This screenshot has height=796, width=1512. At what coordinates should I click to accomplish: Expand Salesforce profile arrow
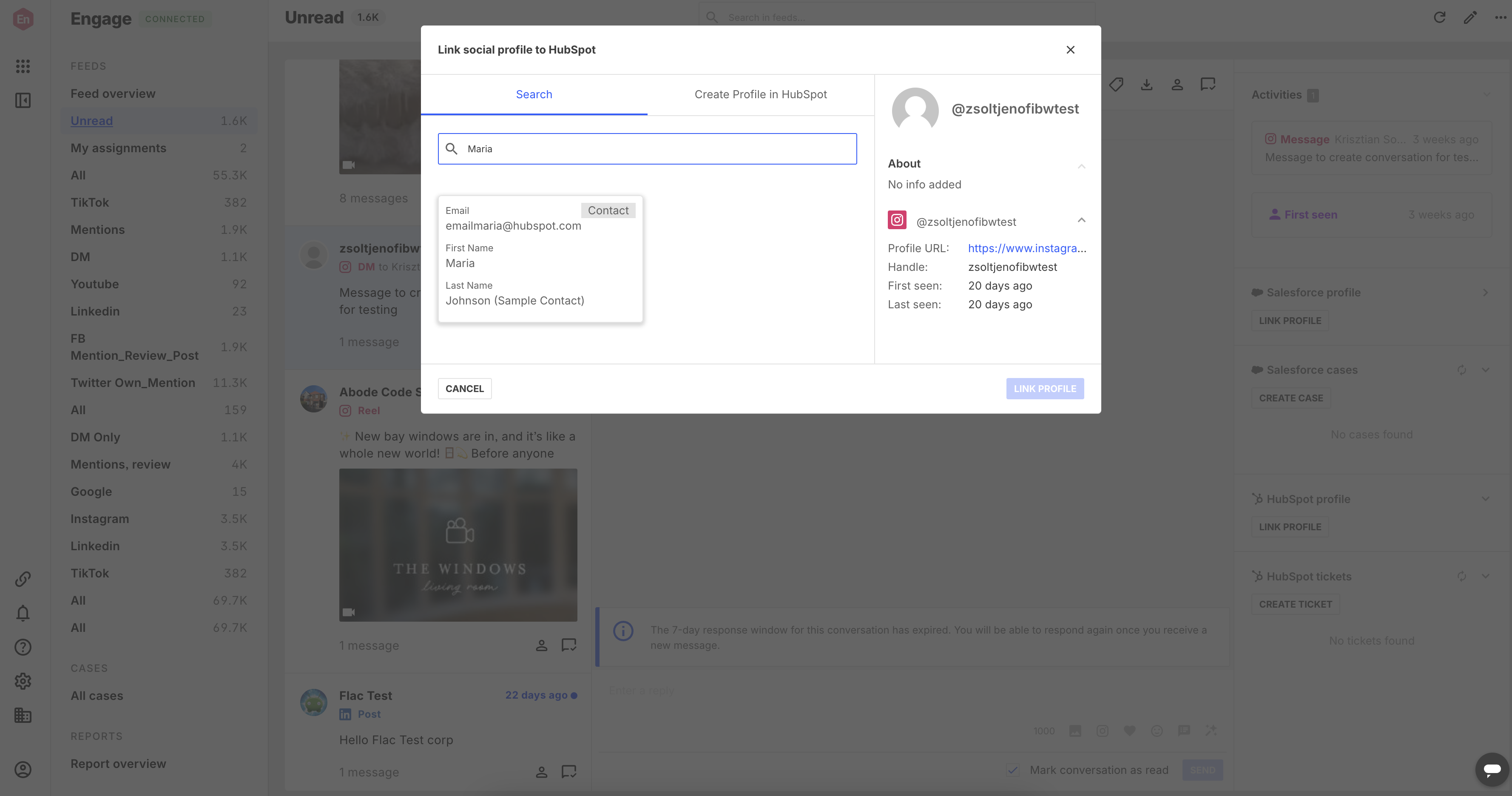pos(1485,293)
